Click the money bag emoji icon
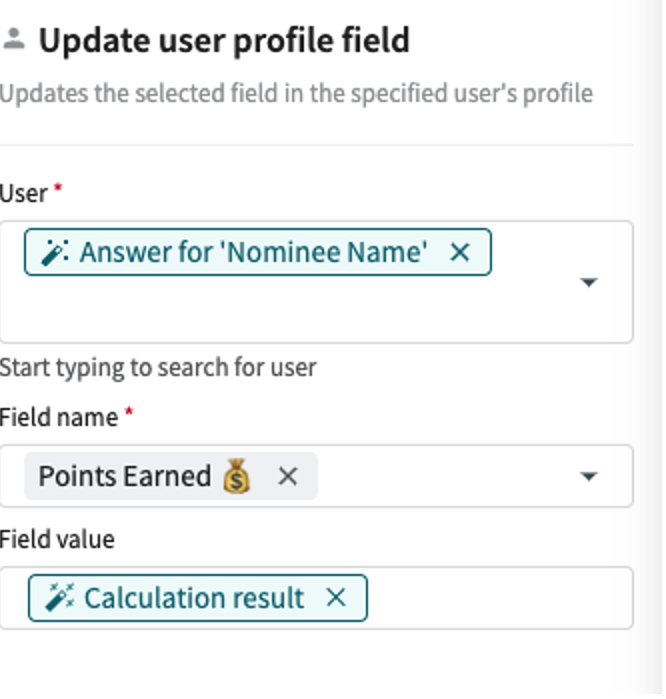666x699 pixels. (237, 477)
